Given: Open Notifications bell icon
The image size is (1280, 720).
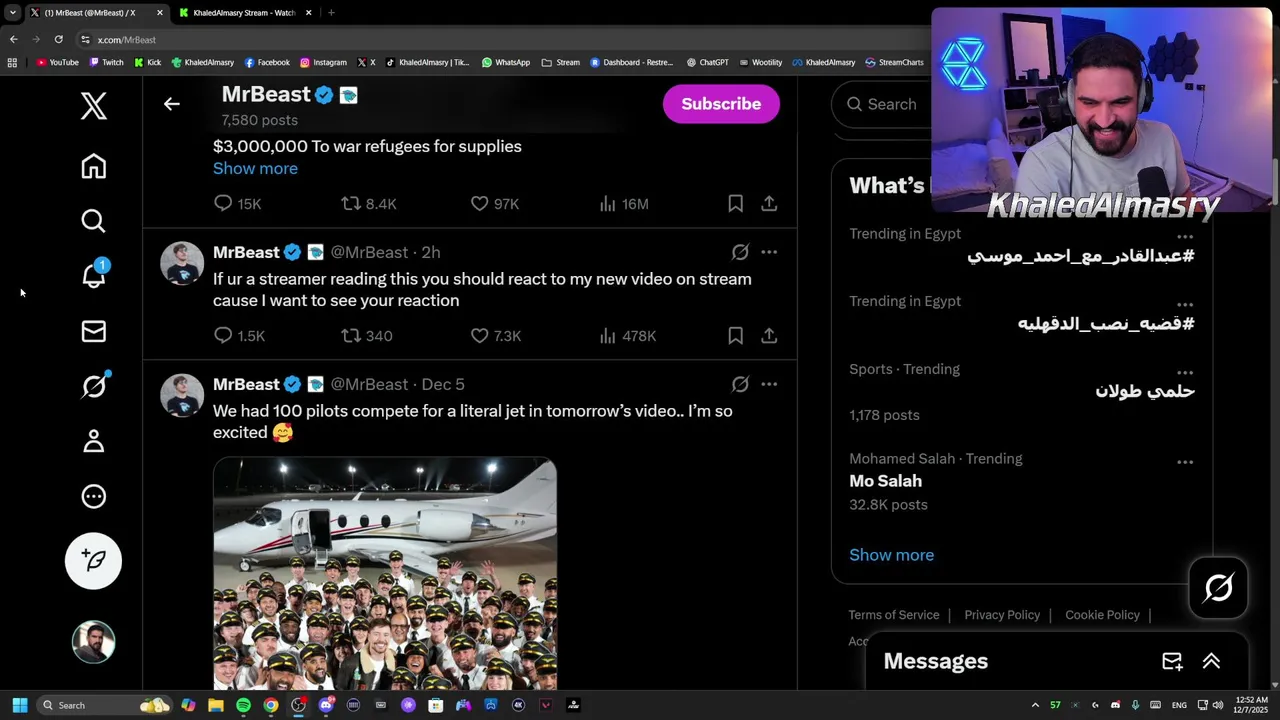Looking at the screenshot, I should coord(94,275).
